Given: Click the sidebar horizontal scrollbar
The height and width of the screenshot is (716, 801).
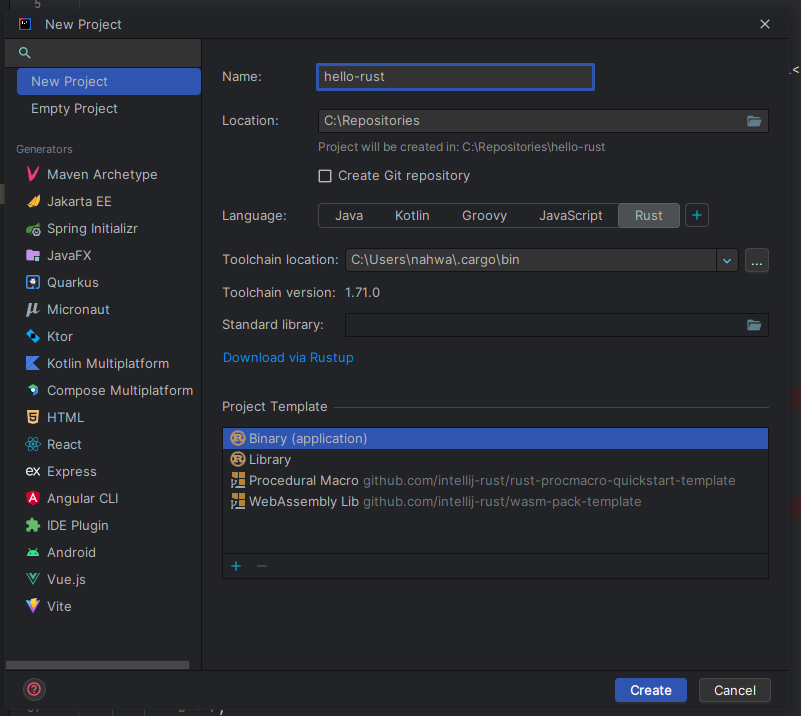Looking at the screenshot, I should [x=97, y=665].
